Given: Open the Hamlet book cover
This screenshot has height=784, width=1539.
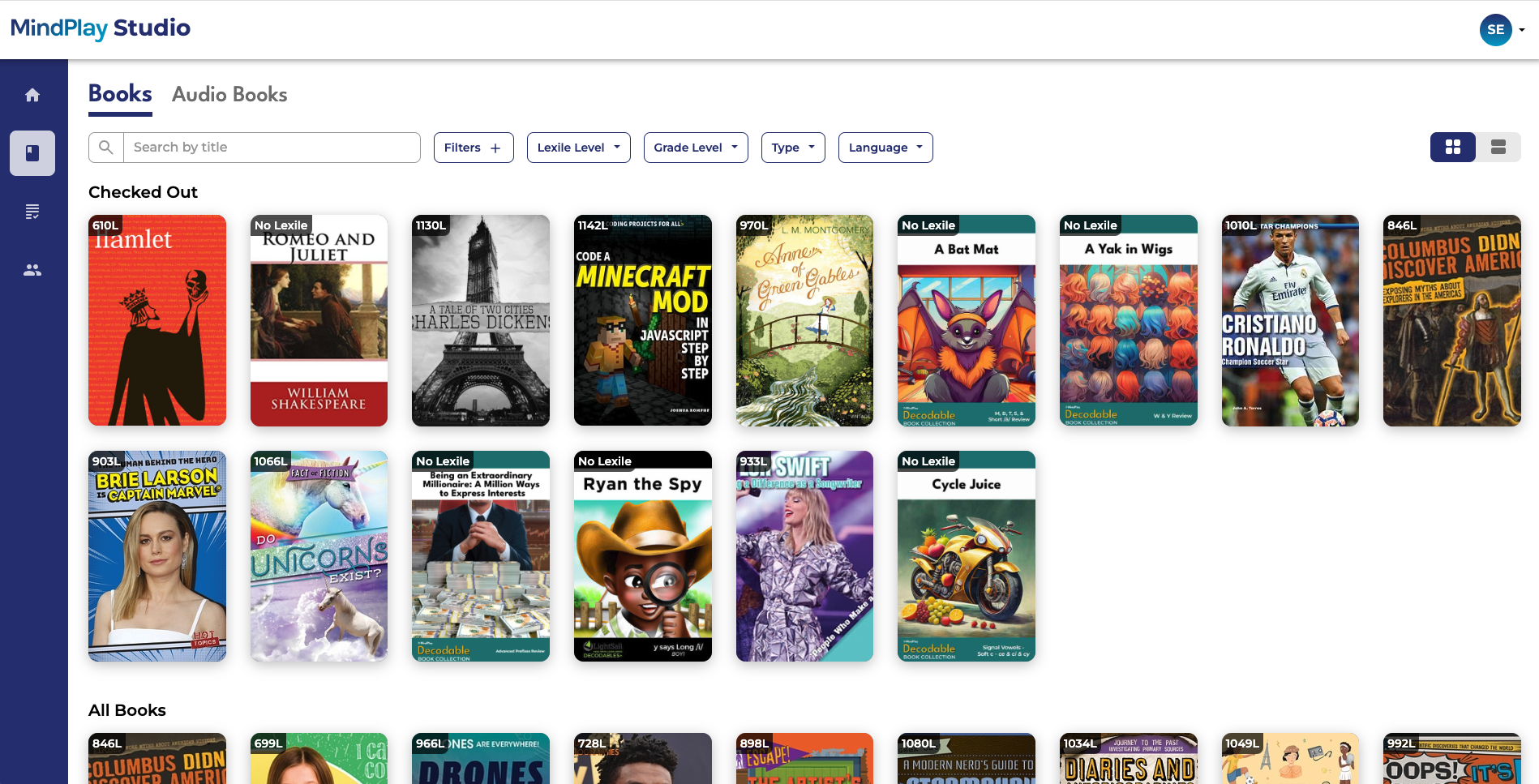Looking at the screenshot, I should coord(157,320).
